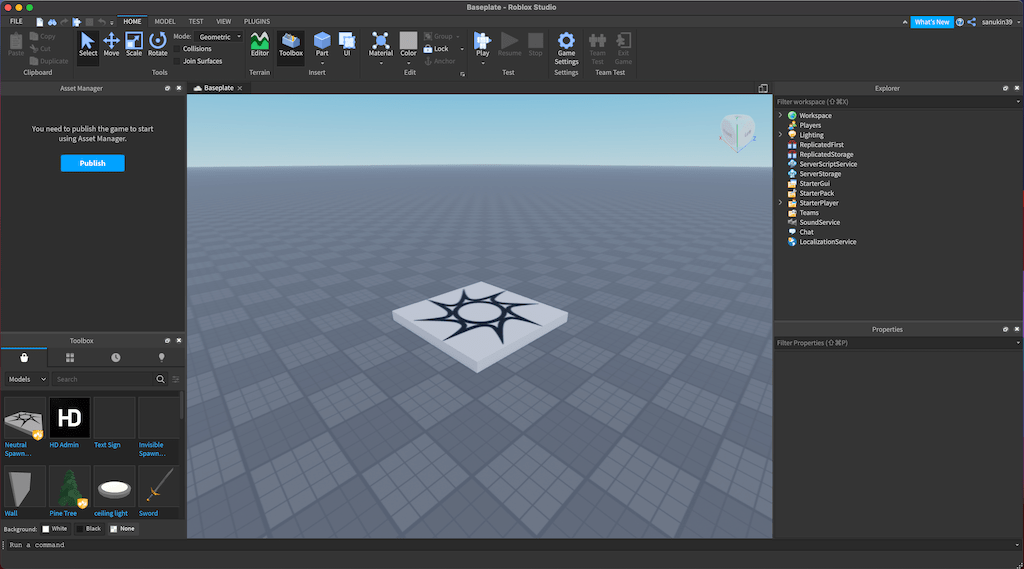Image resolution: width=1024 pixels, height=569 pixels.
Task: Open the HD Admin model link
Action: coord(64,445)
